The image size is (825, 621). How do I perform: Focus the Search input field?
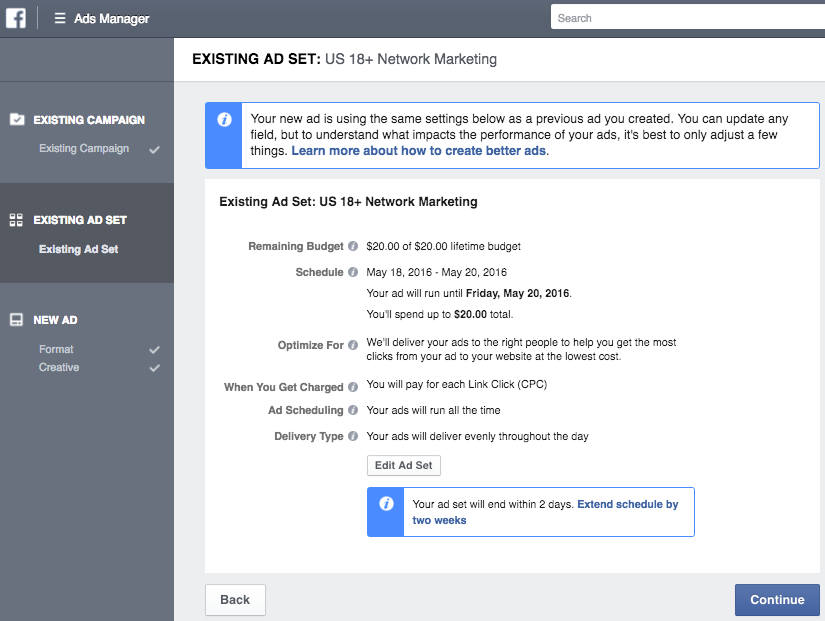(688, 18)
